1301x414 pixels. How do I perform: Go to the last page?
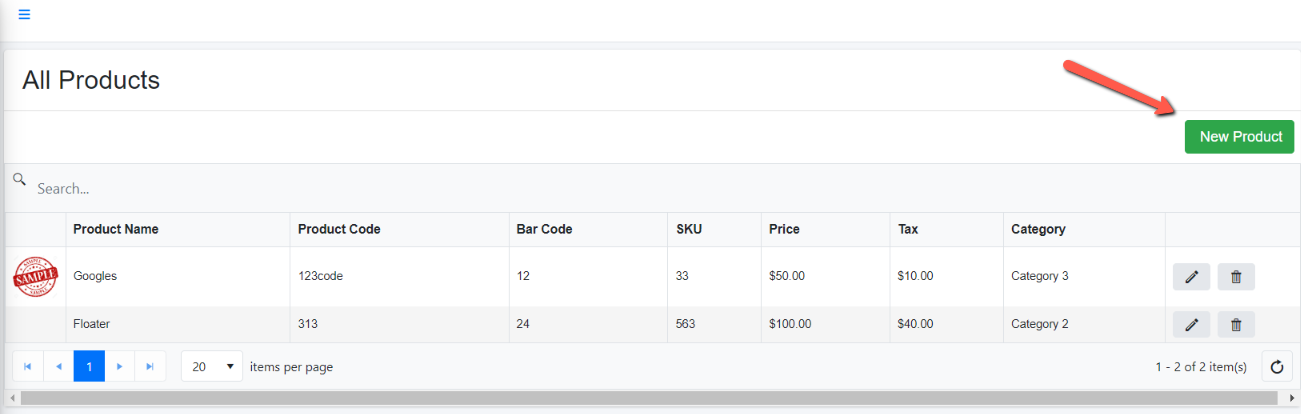click(150, 367)
